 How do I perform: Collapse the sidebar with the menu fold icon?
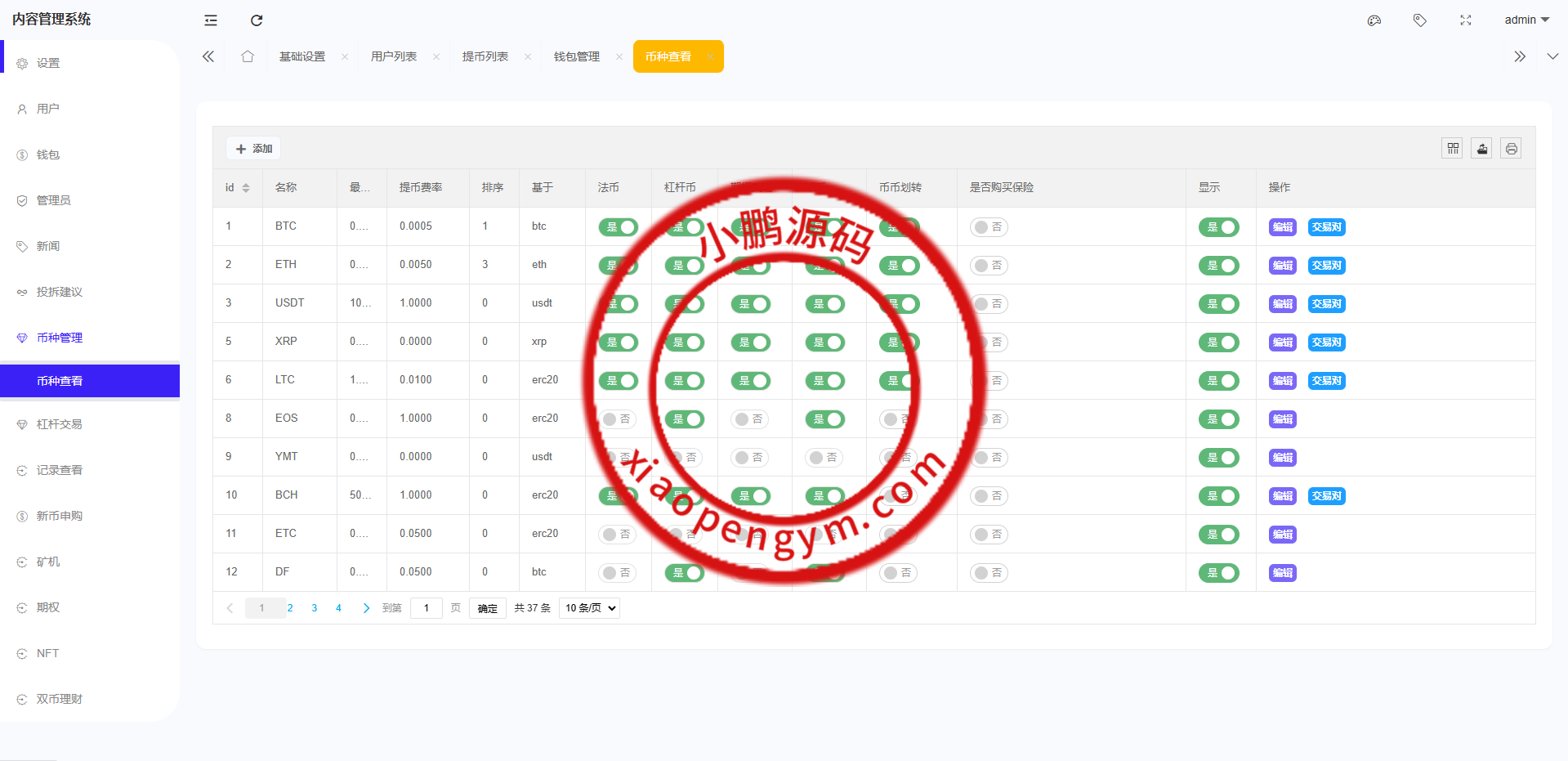(x=211, y=20)
